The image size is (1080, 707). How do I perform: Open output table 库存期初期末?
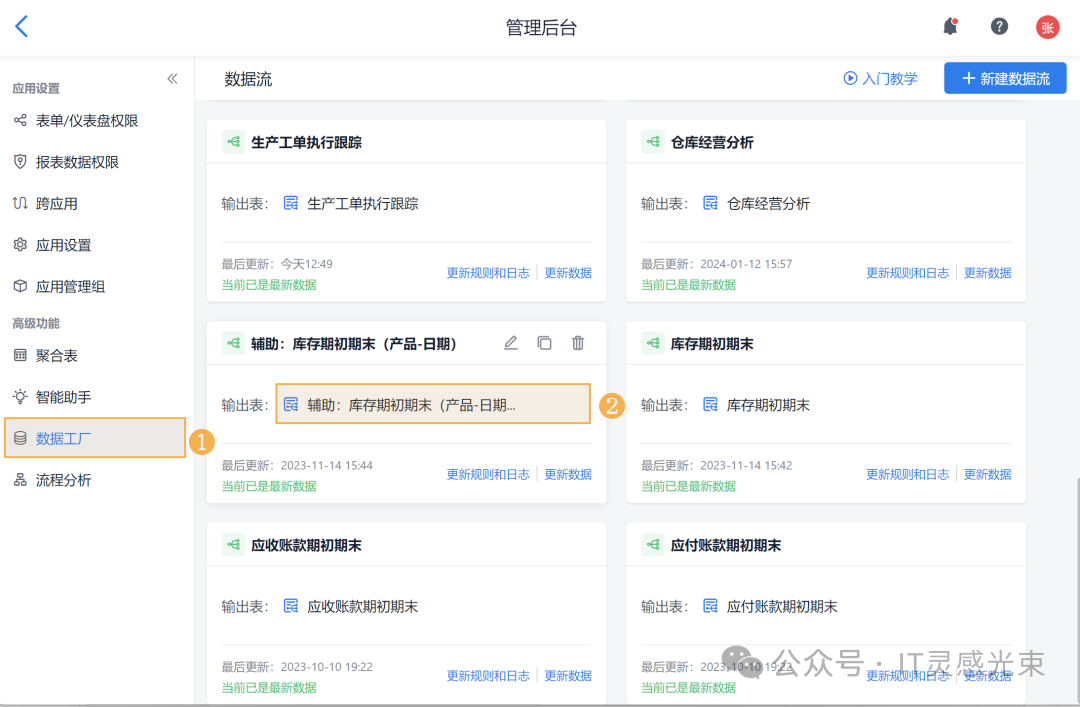tap(767, 405)
